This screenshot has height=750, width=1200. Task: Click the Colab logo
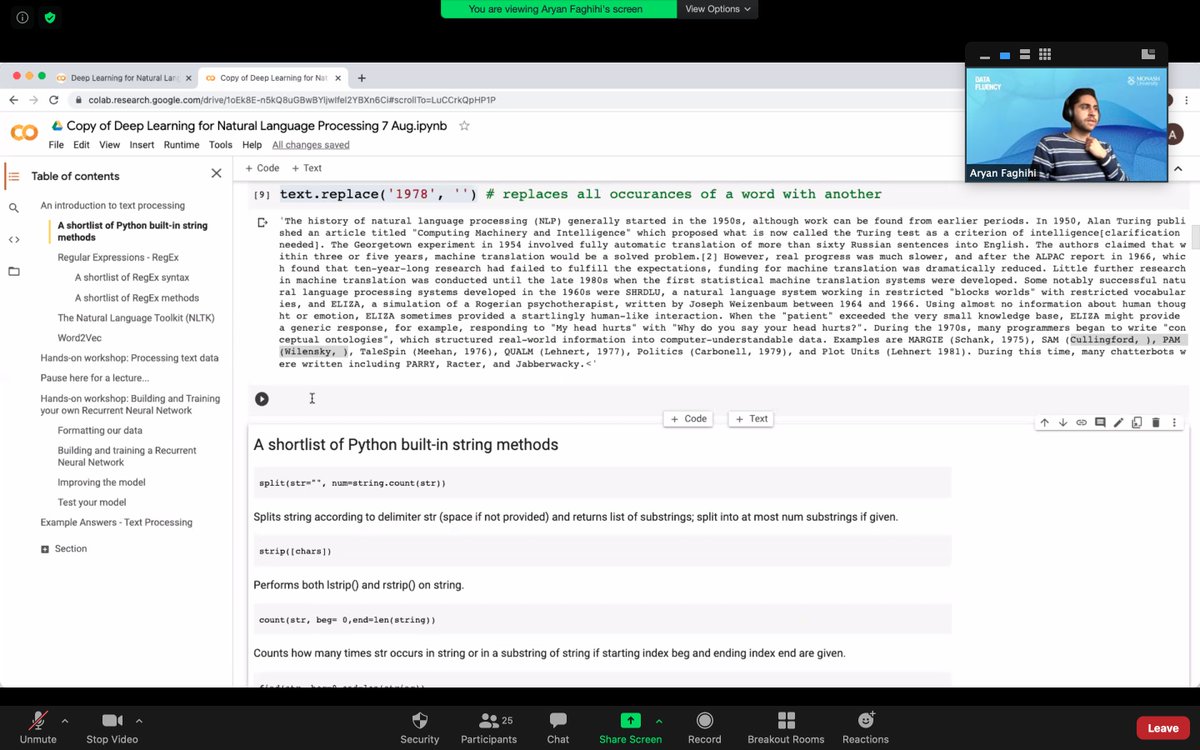(x=24, y=132)
